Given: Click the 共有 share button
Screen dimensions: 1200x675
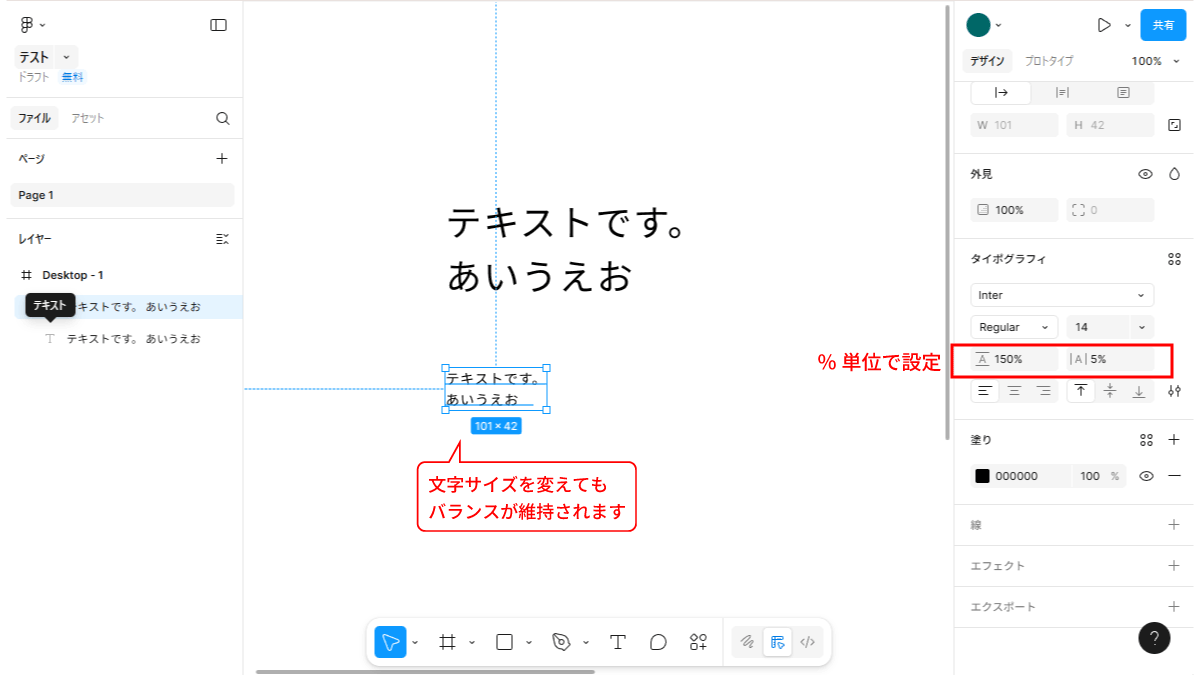Looking at the screenshot, I should coord(1163,25).
